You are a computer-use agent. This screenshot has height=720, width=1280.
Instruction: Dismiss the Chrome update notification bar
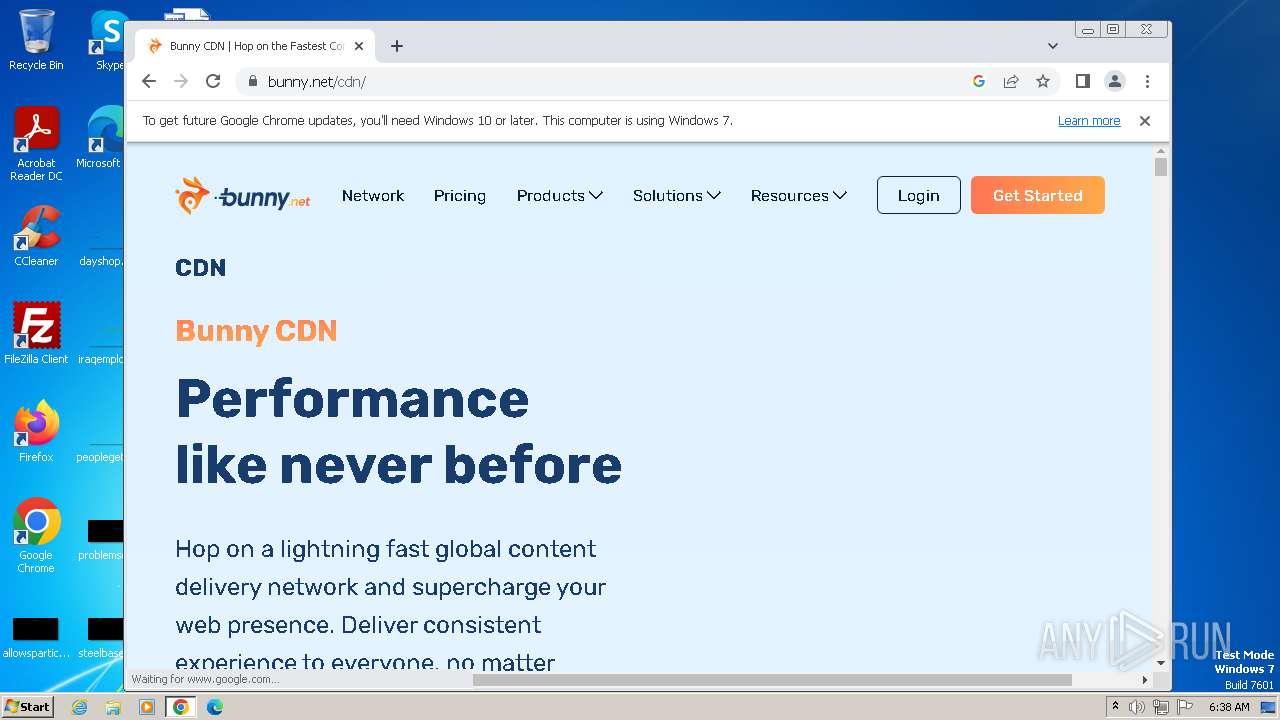click(x=1145, y=121)
